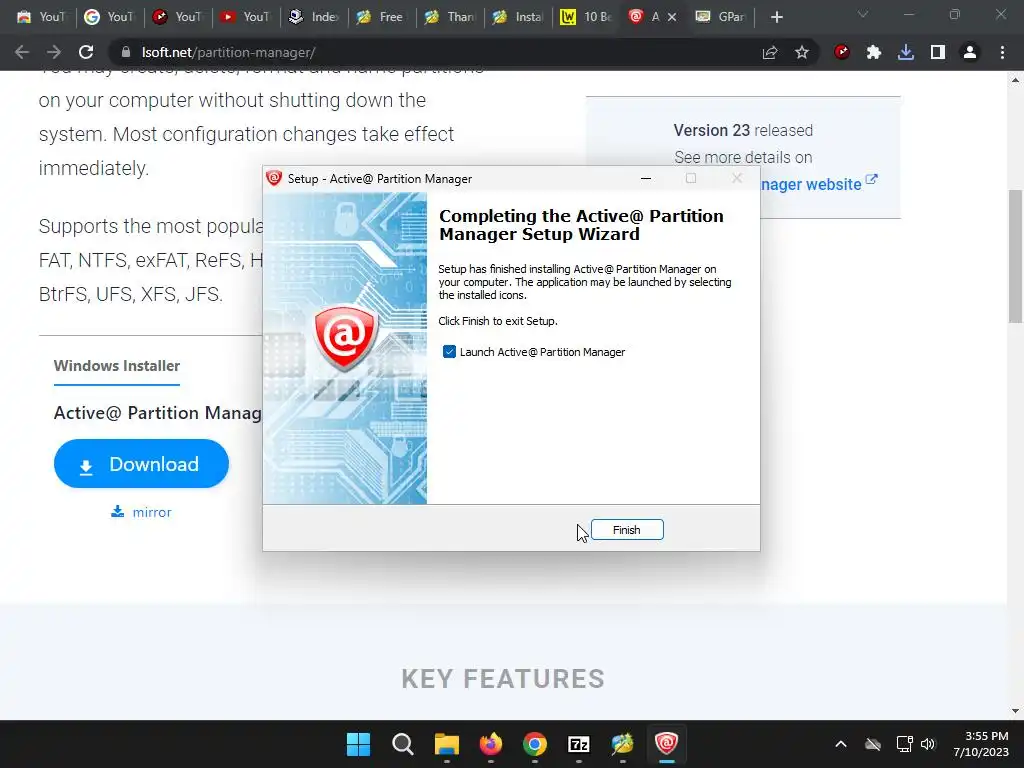Click the browser forward arrow
The image size is (1024, 768).
pyautogui.click(x=54, y=52)
